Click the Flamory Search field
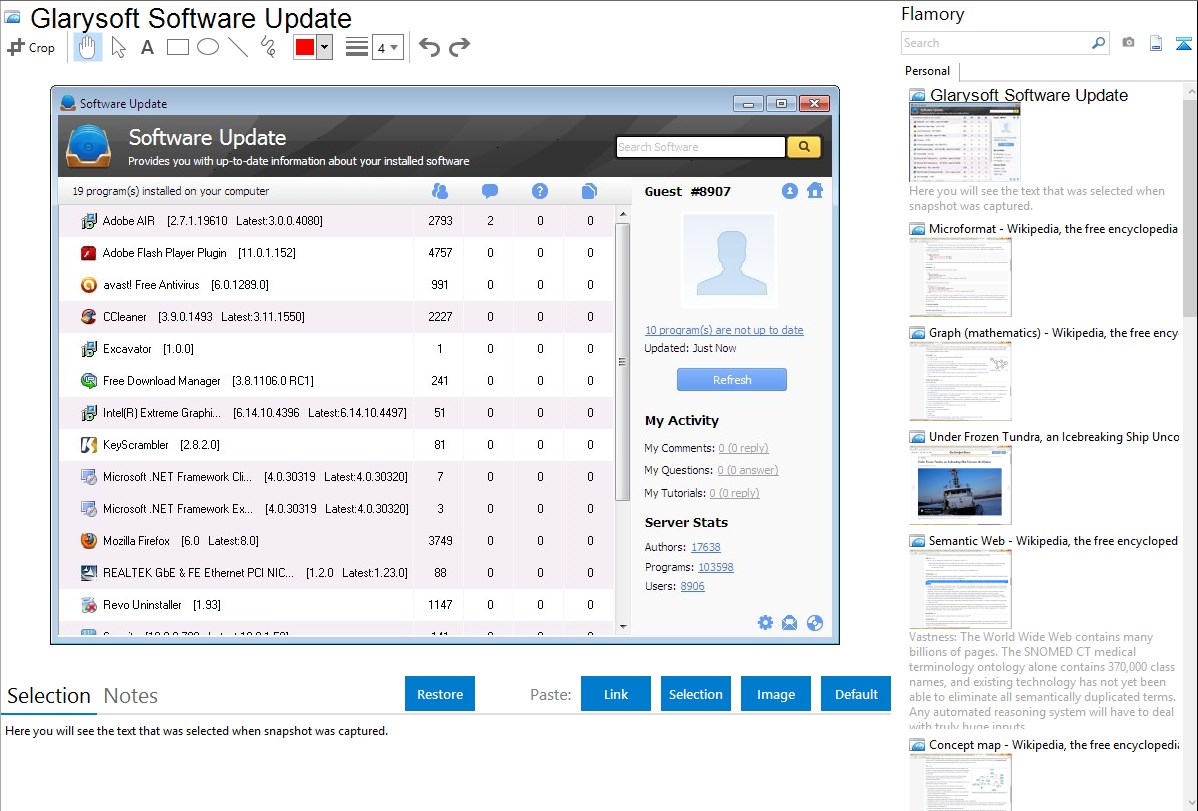Image resolution: width=1198 pixels, height=811 pixels. click(x=995, y=43)
